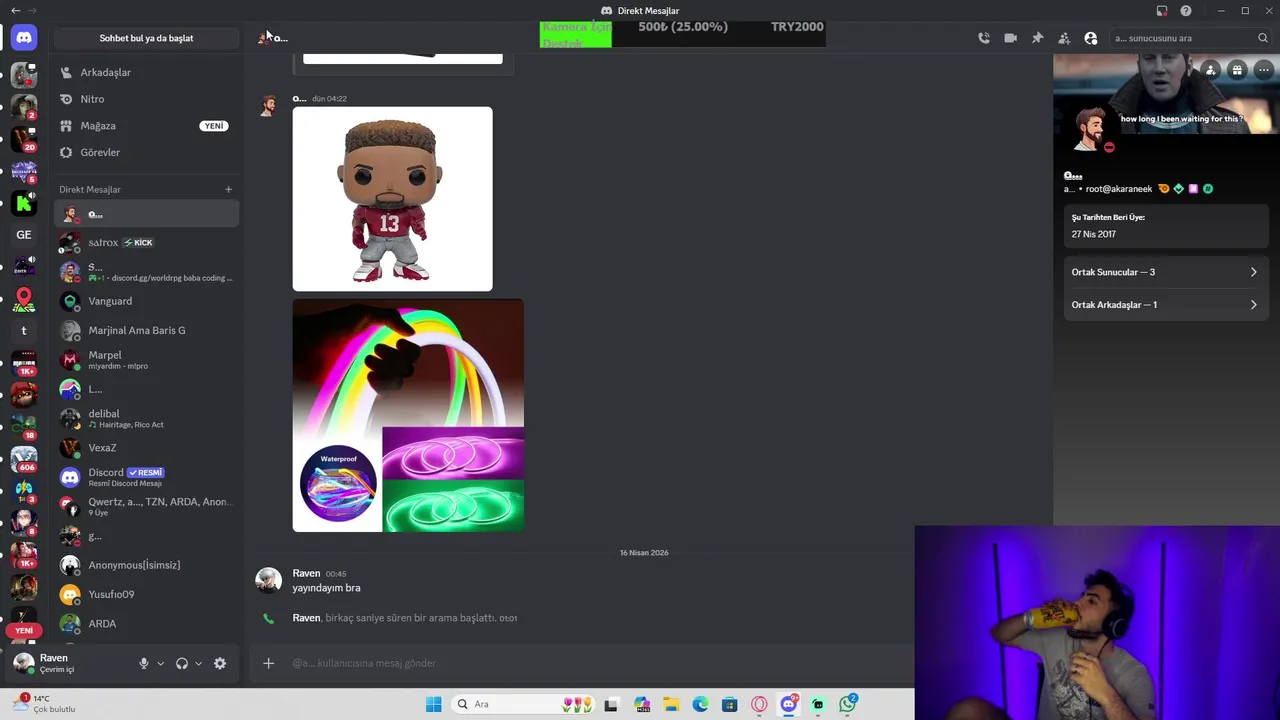Open the 'Sohbet bul ya da başlat' search
1280x720 pixels.
(x=146, y=38)
